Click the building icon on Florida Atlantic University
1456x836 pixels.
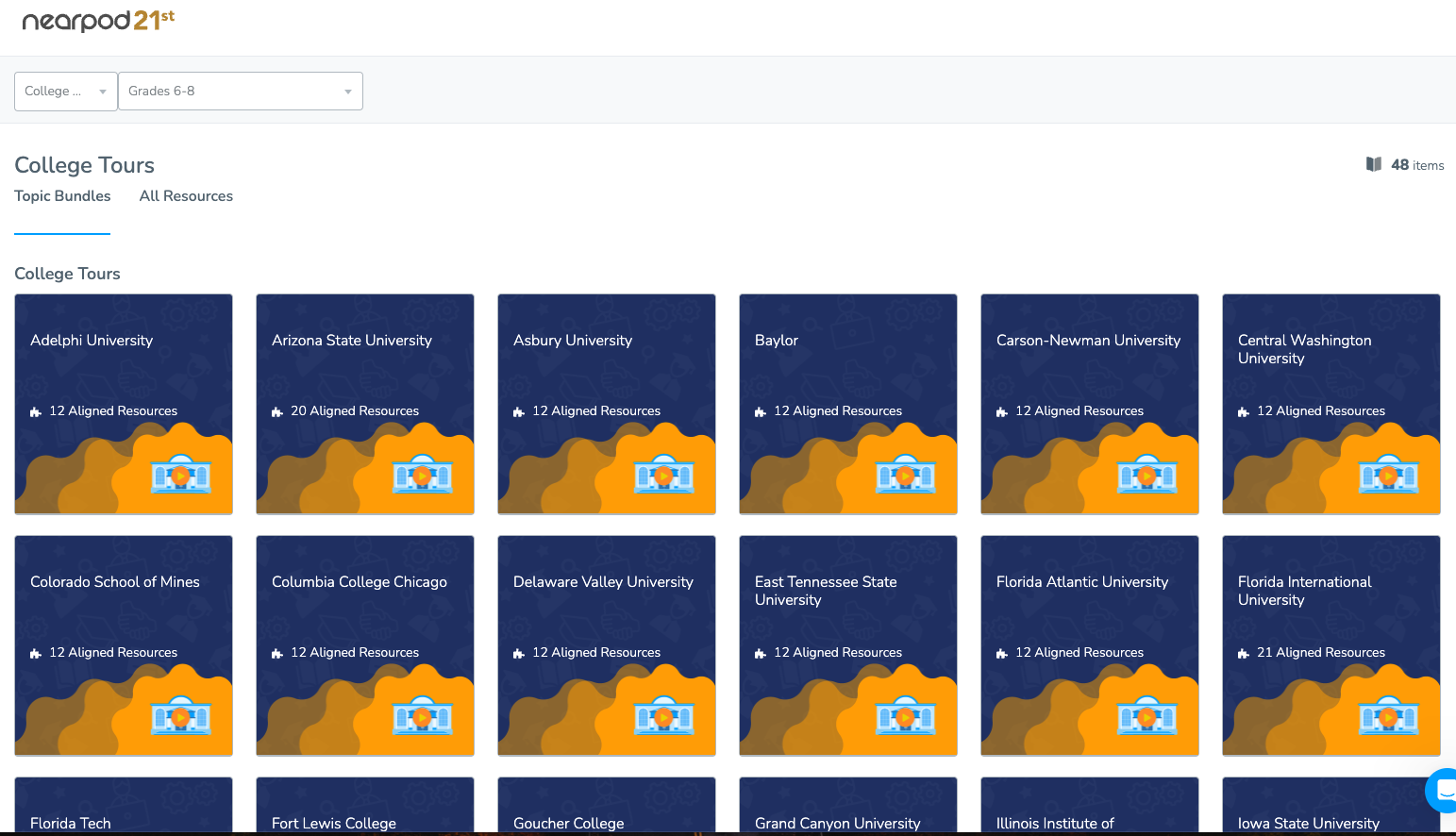click(x=1147, y=716)
